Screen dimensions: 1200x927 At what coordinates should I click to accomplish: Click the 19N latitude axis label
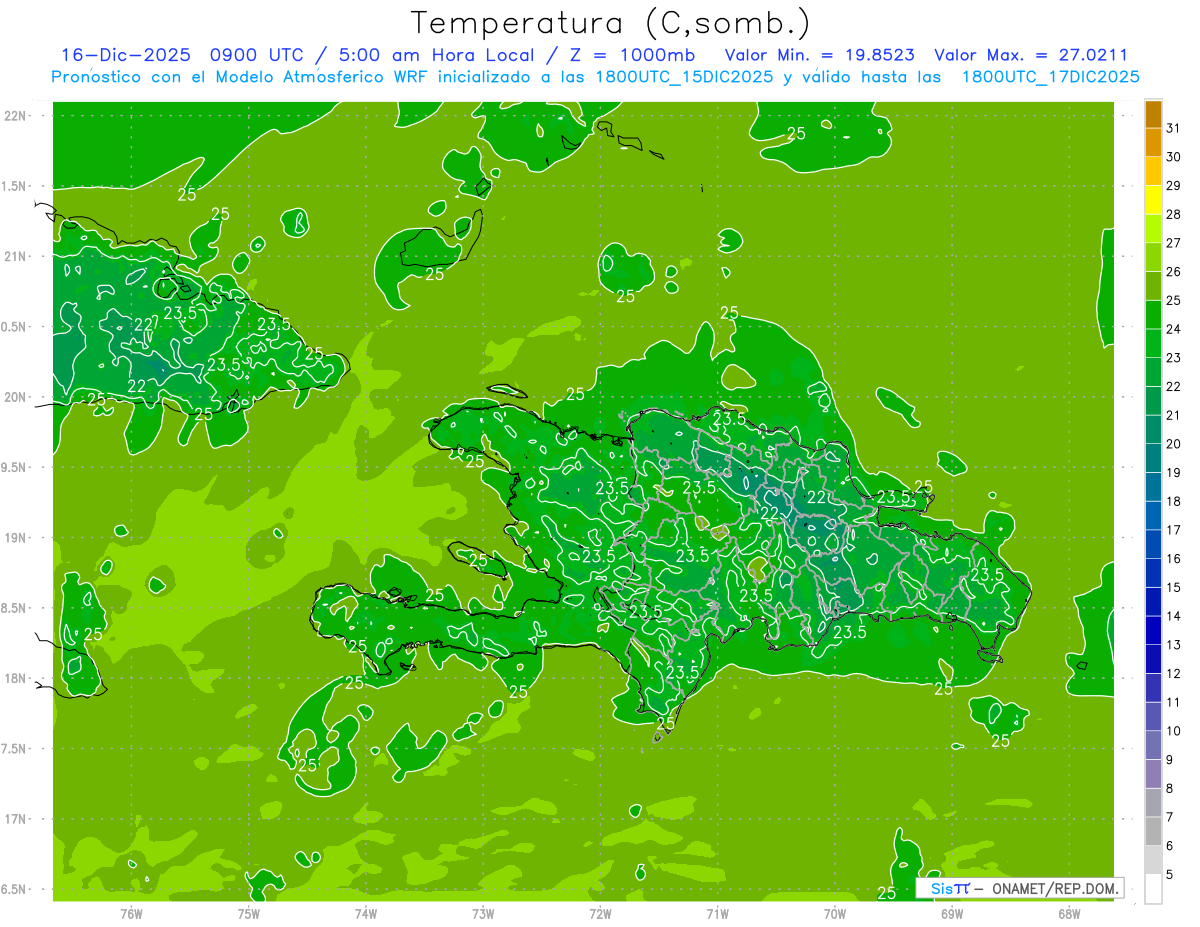pyautogui.click(x=16, y=538)
